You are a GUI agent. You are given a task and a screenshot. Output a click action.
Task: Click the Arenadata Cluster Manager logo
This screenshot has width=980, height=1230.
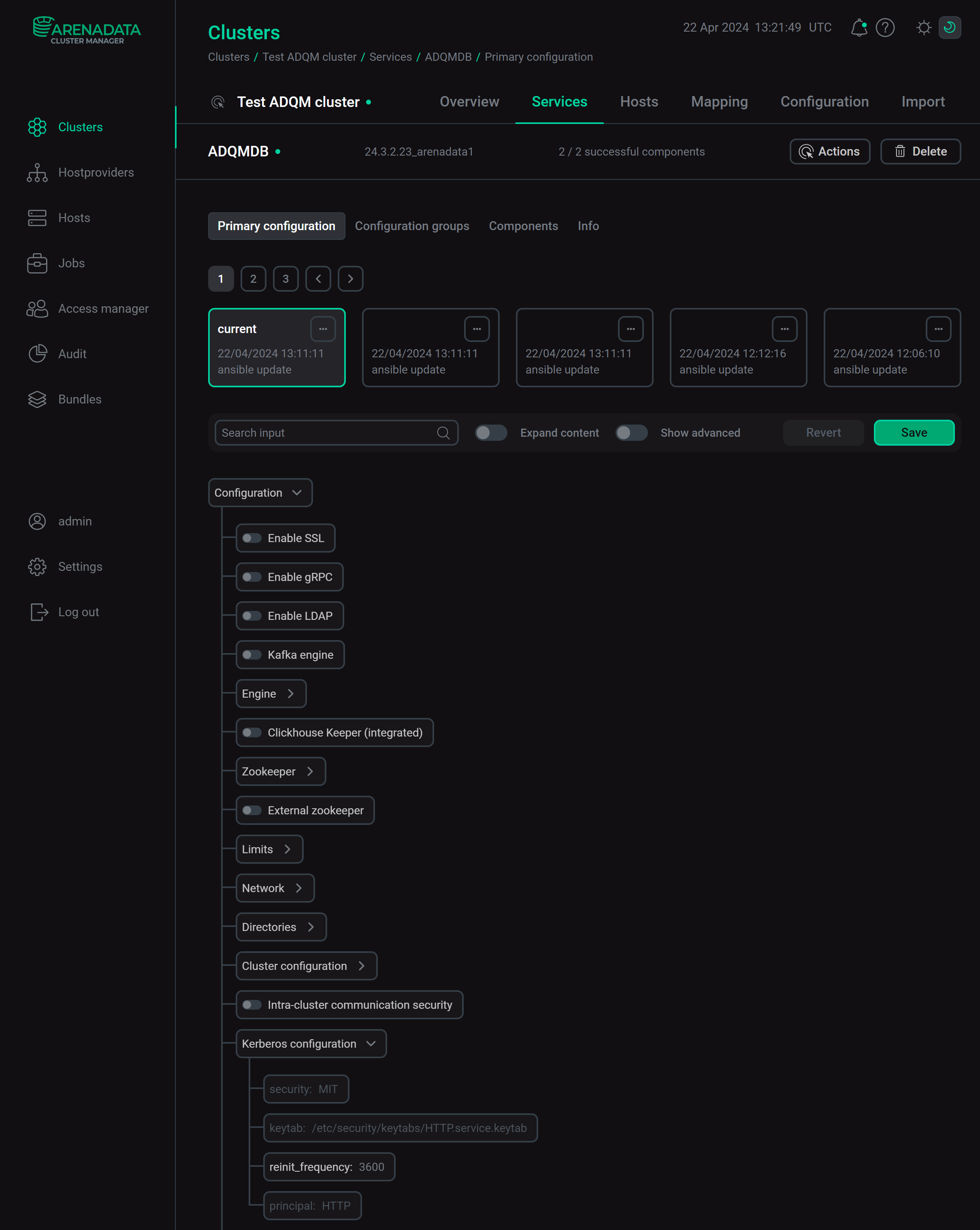[x=87, y=30]
